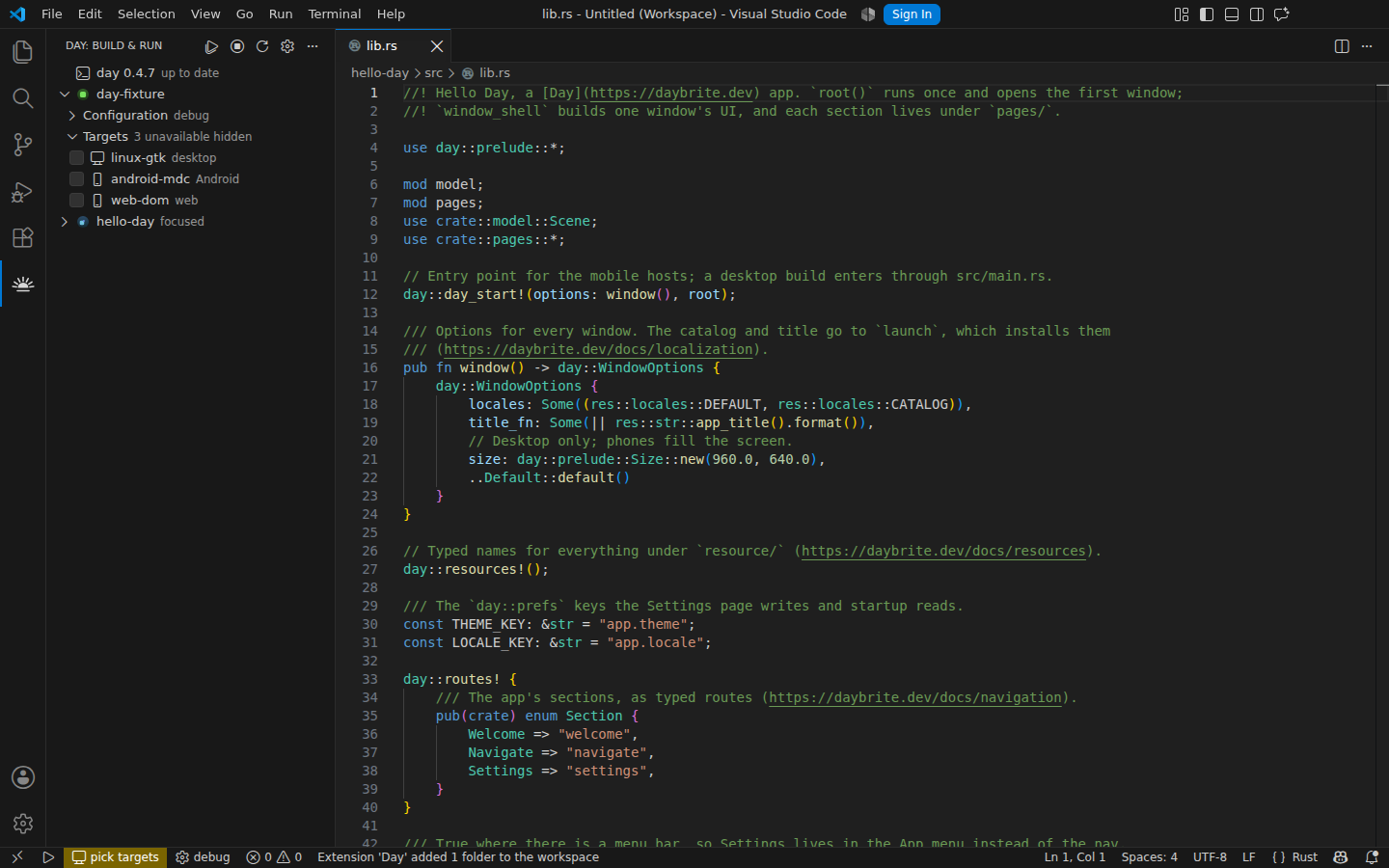
Task: Check the web-dom target checkbox
Action: (76, 201)
